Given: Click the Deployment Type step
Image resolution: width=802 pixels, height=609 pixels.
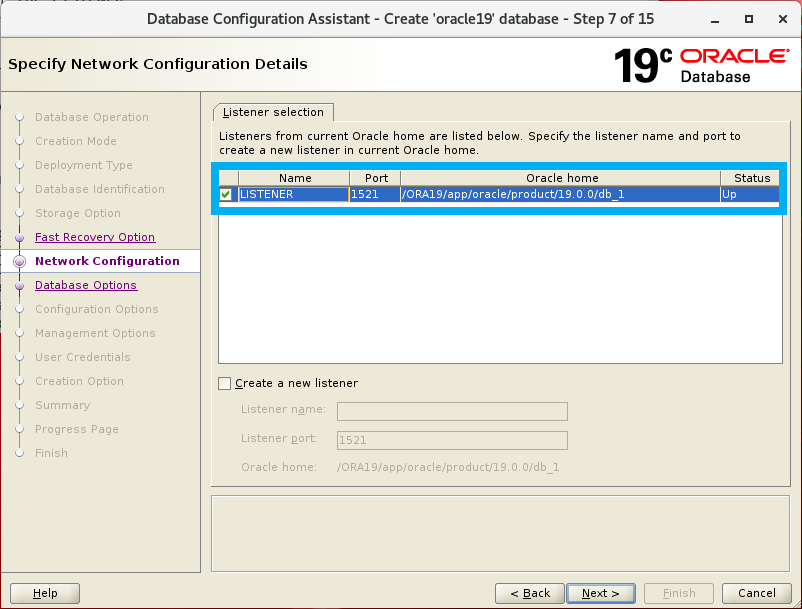Looking at the screenshot, I should point(84,165).
